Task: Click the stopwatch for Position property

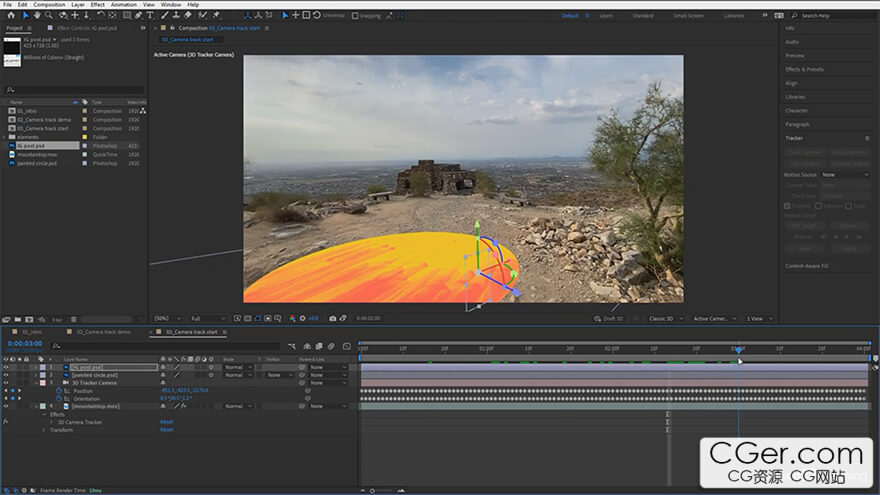Action: [x=59, y=391]
